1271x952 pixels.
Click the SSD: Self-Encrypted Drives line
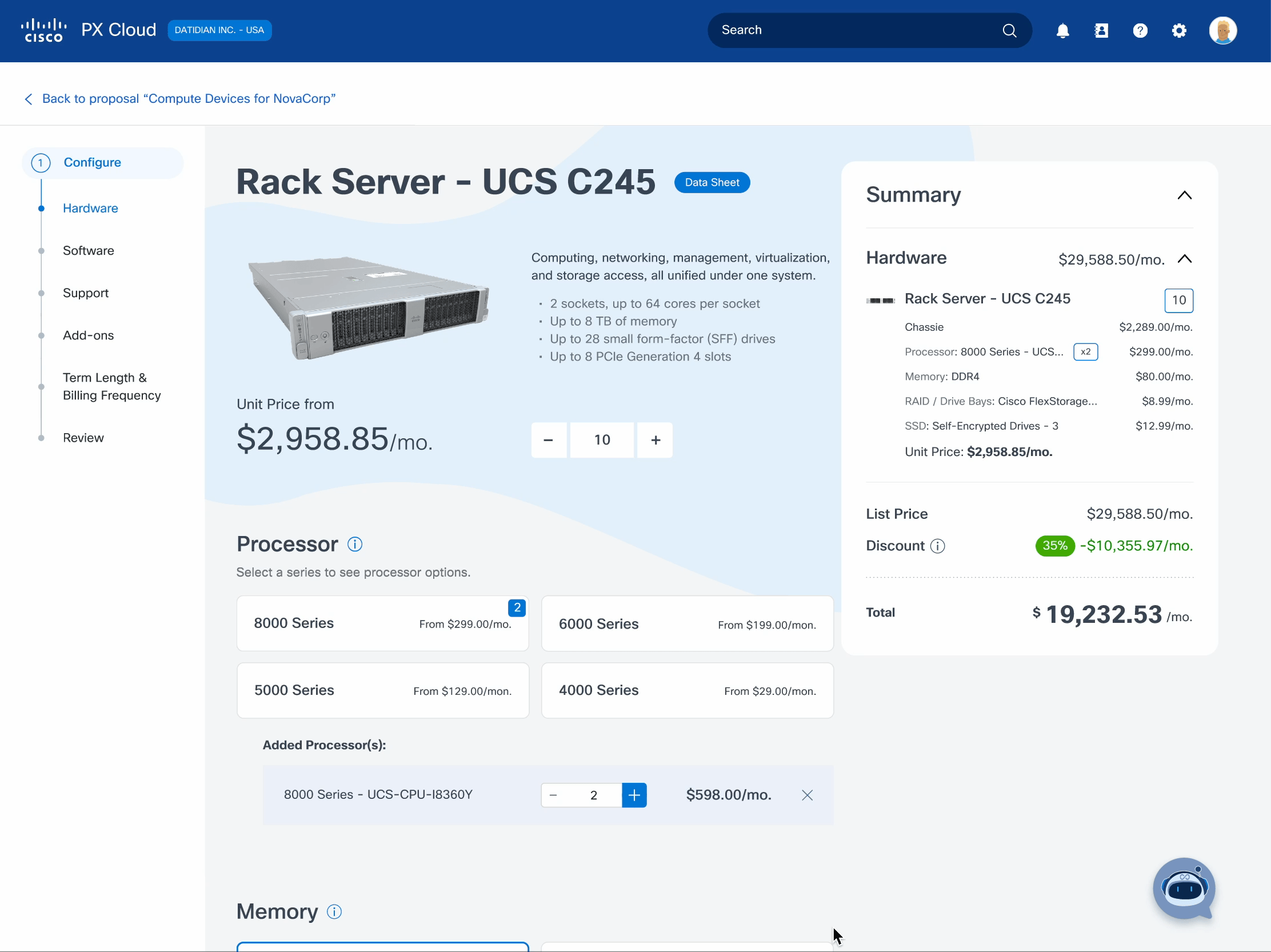tap(1049, 426)
